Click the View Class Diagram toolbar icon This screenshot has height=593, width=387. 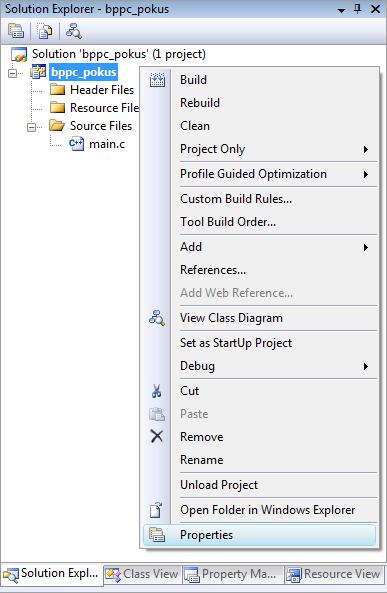click(73, 31)
